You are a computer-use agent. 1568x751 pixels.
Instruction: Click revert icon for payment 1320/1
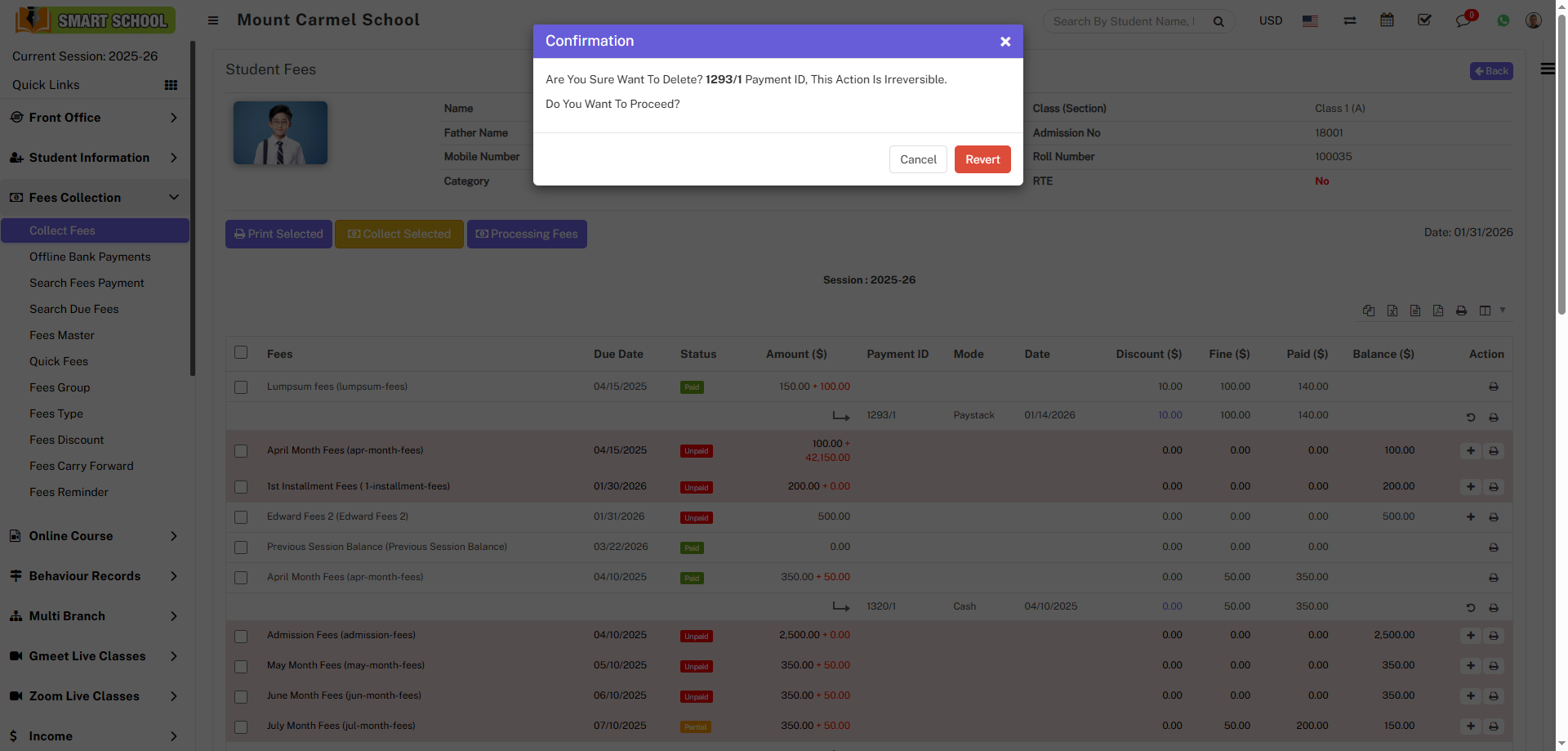[x=1470, y=608]
